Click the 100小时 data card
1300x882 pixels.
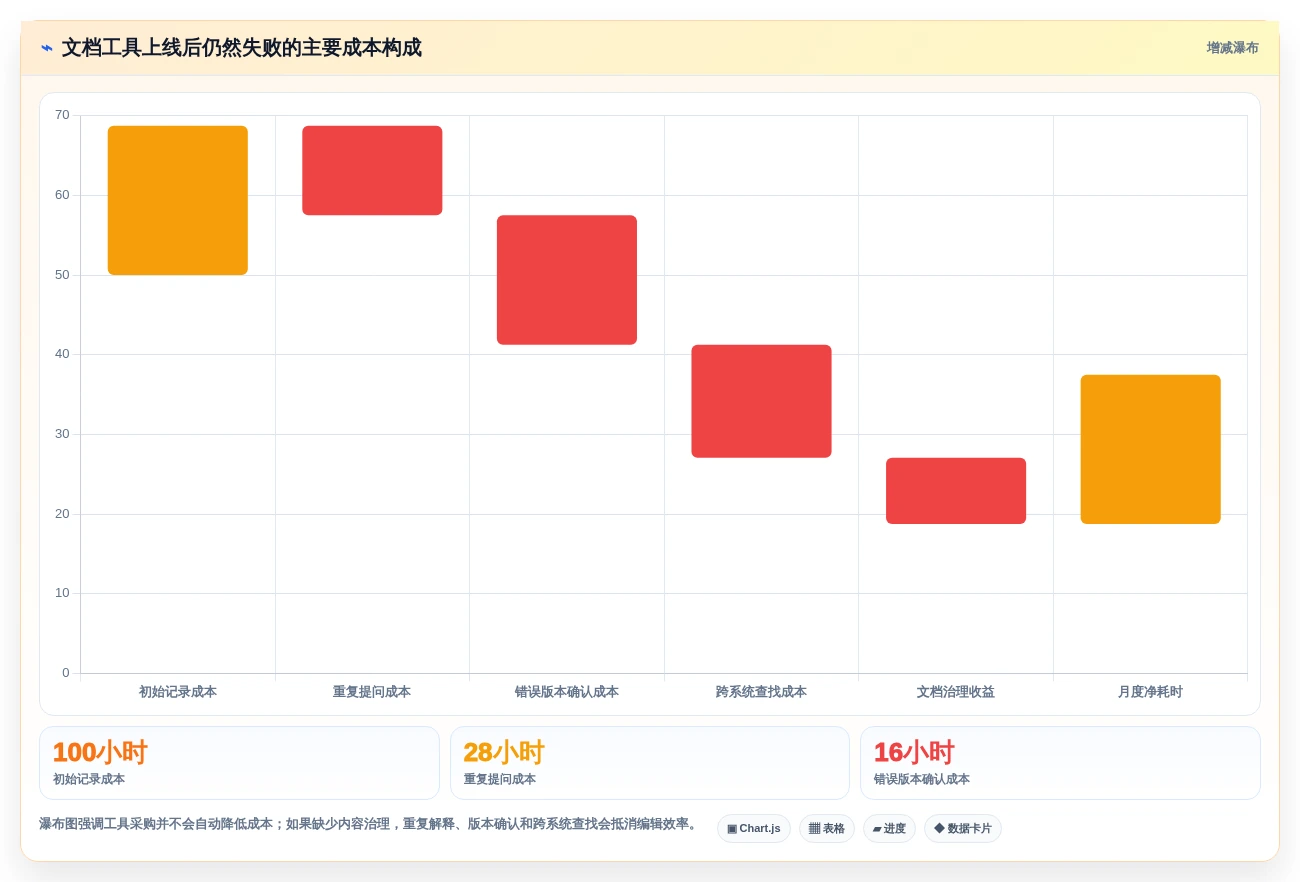coord(239,763)
